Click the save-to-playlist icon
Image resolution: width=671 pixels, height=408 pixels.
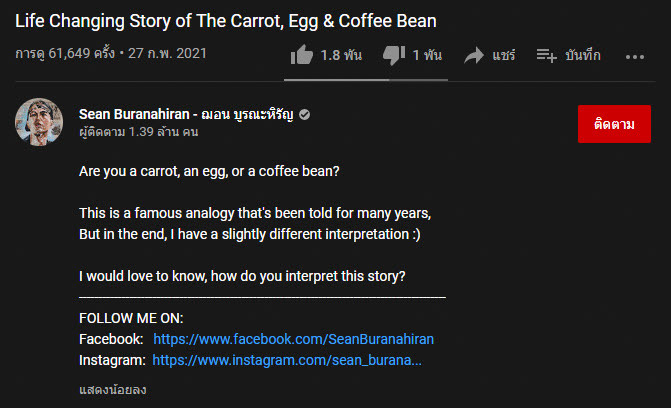click(x=547, y=56)
